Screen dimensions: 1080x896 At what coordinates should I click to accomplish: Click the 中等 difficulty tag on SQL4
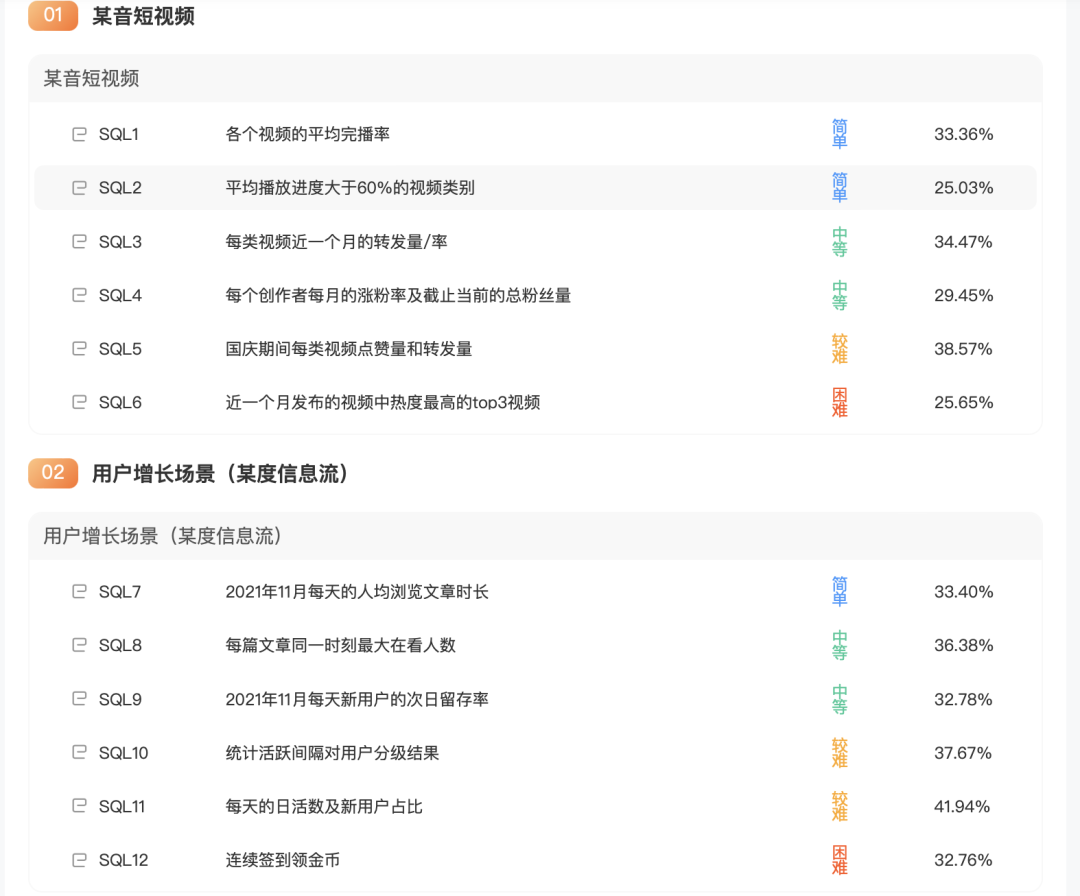pos(840,295)
